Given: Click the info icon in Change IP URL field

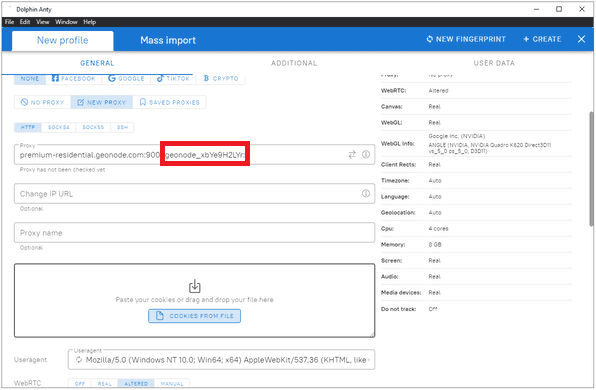Looking at the screenshot, I should click(366, 194).
